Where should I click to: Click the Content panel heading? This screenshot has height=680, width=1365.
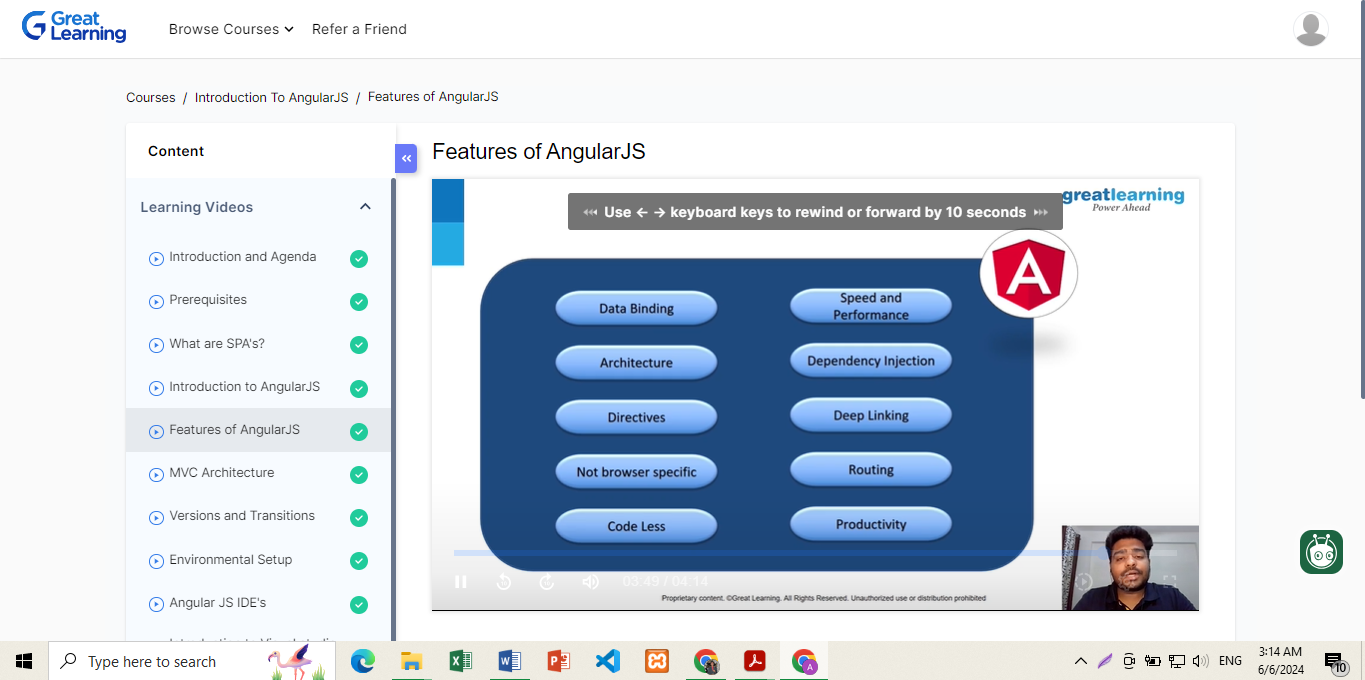pyautogui.click(x=176, y=151)
